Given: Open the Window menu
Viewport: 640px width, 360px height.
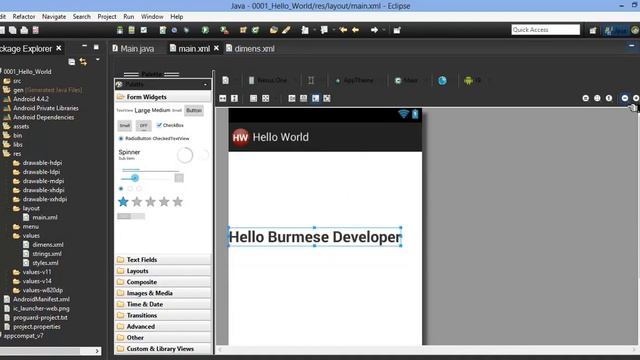Looking at the screenshot, I should point(152,16).
